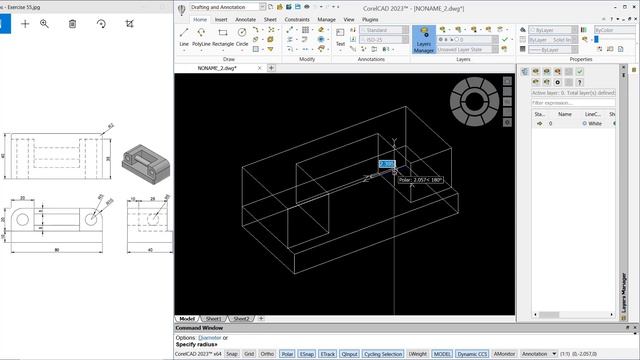Open the Text annotation tool
This screenshot has height=360, width=640.
pos(340,36)
